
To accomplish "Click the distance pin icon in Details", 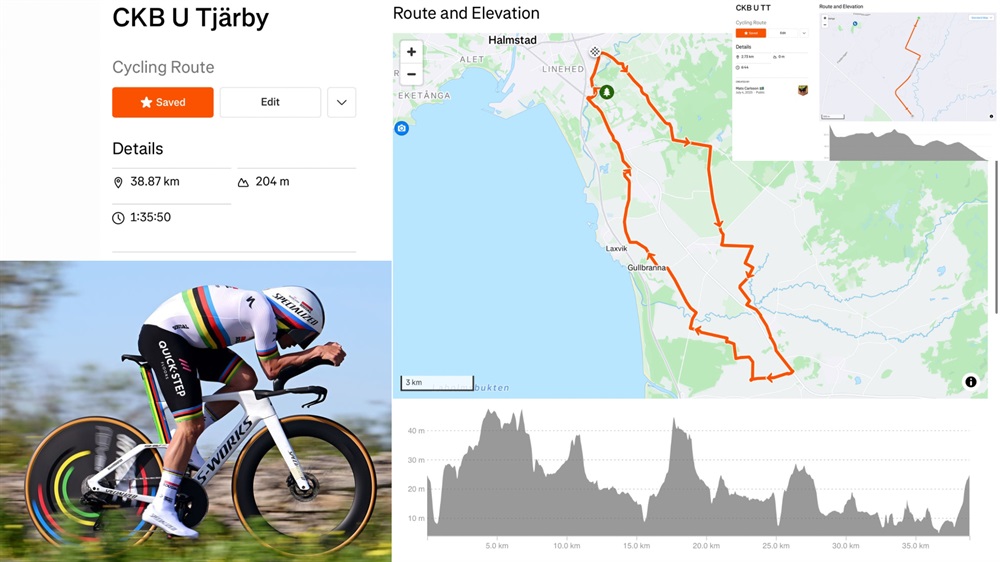I will tap(118, 182).
